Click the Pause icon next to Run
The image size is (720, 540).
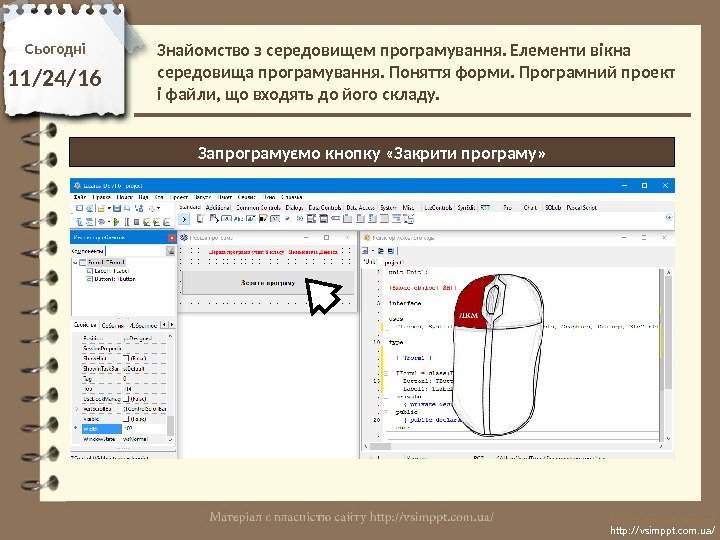127,222
